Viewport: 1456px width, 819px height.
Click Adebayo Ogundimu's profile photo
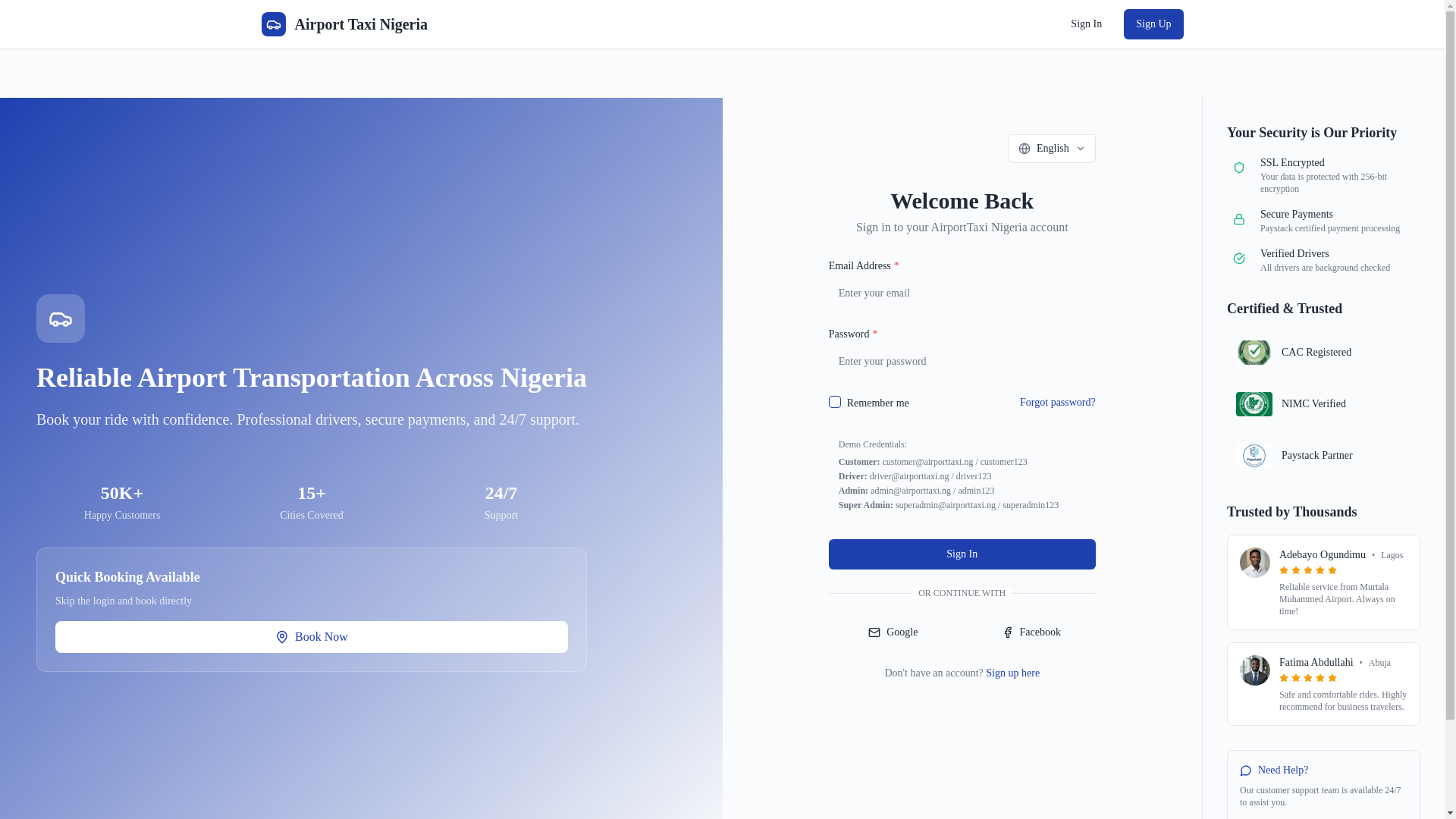1255,563
